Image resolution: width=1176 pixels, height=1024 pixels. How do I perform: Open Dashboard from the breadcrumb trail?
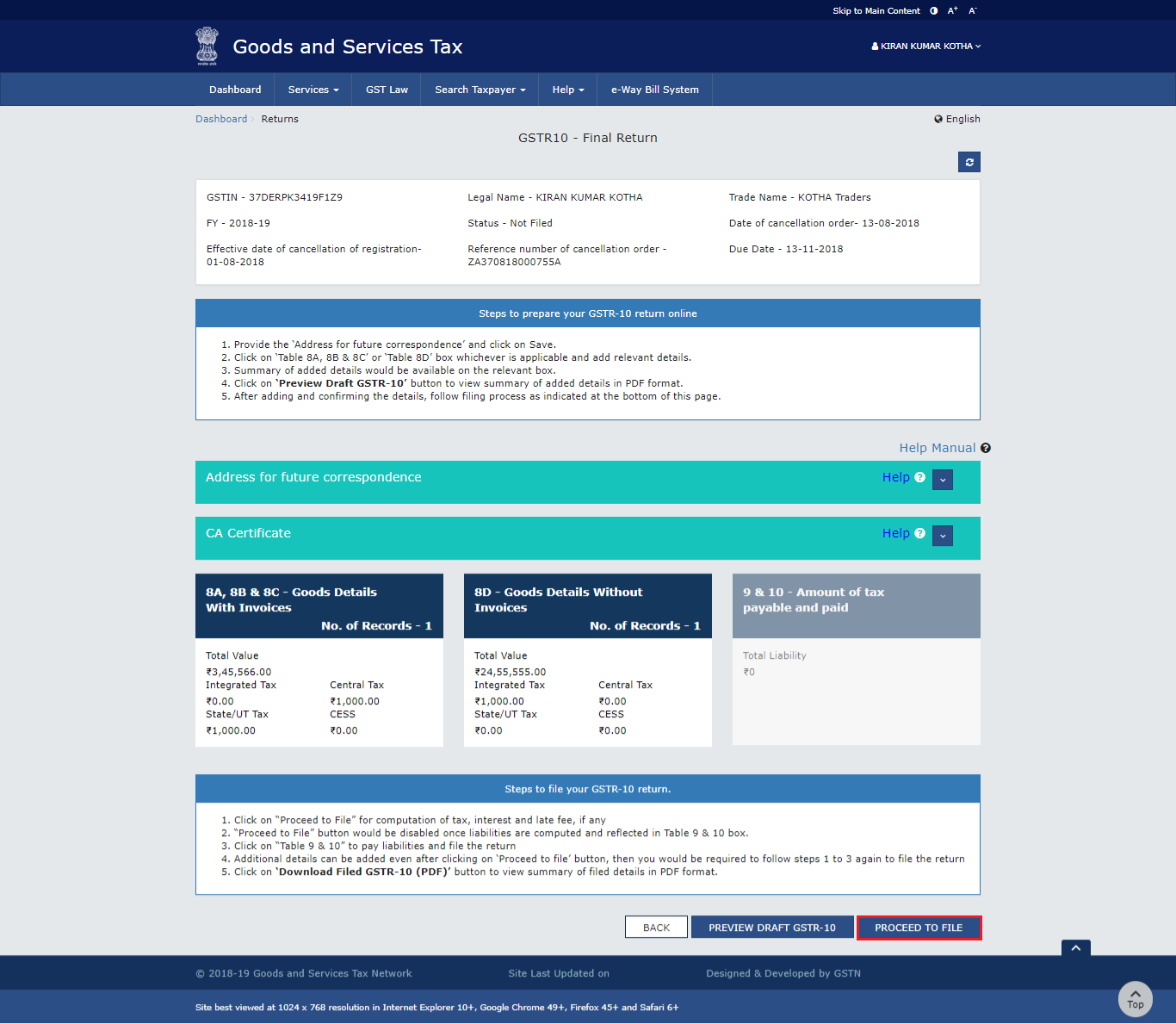(x=221, y=119)
